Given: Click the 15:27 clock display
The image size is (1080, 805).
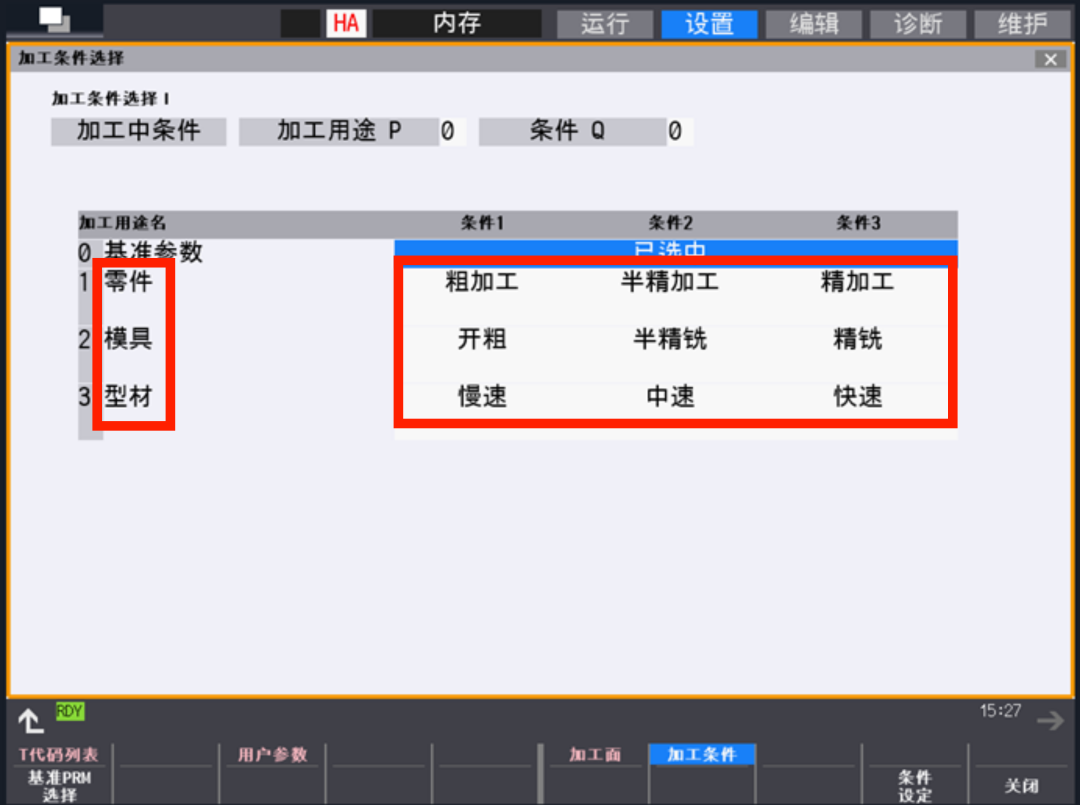Looking at the screenshot, I should tap(1000, 711).
